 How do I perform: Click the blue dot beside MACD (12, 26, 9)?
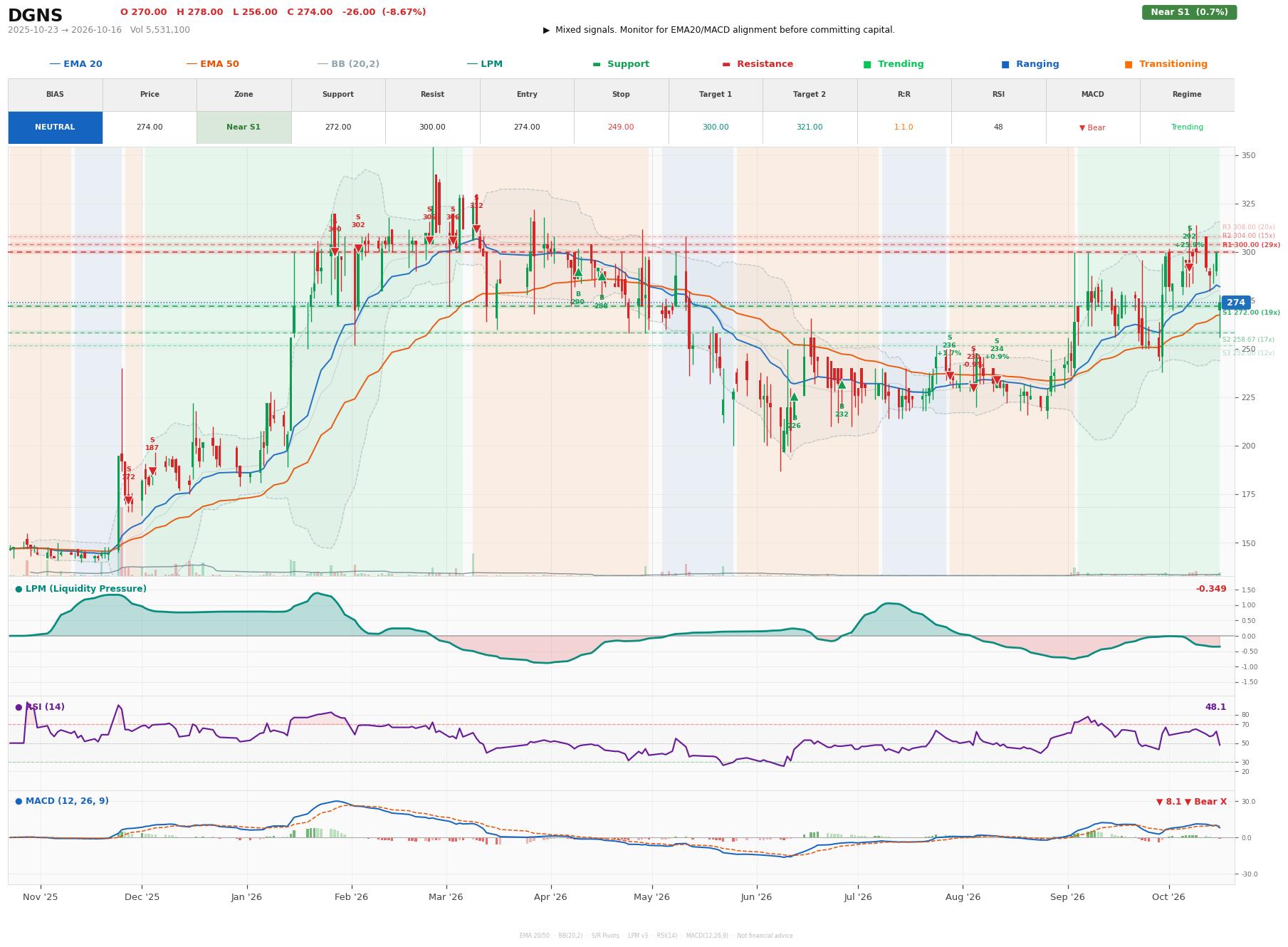pyautogui.click(x=19, y=801)
